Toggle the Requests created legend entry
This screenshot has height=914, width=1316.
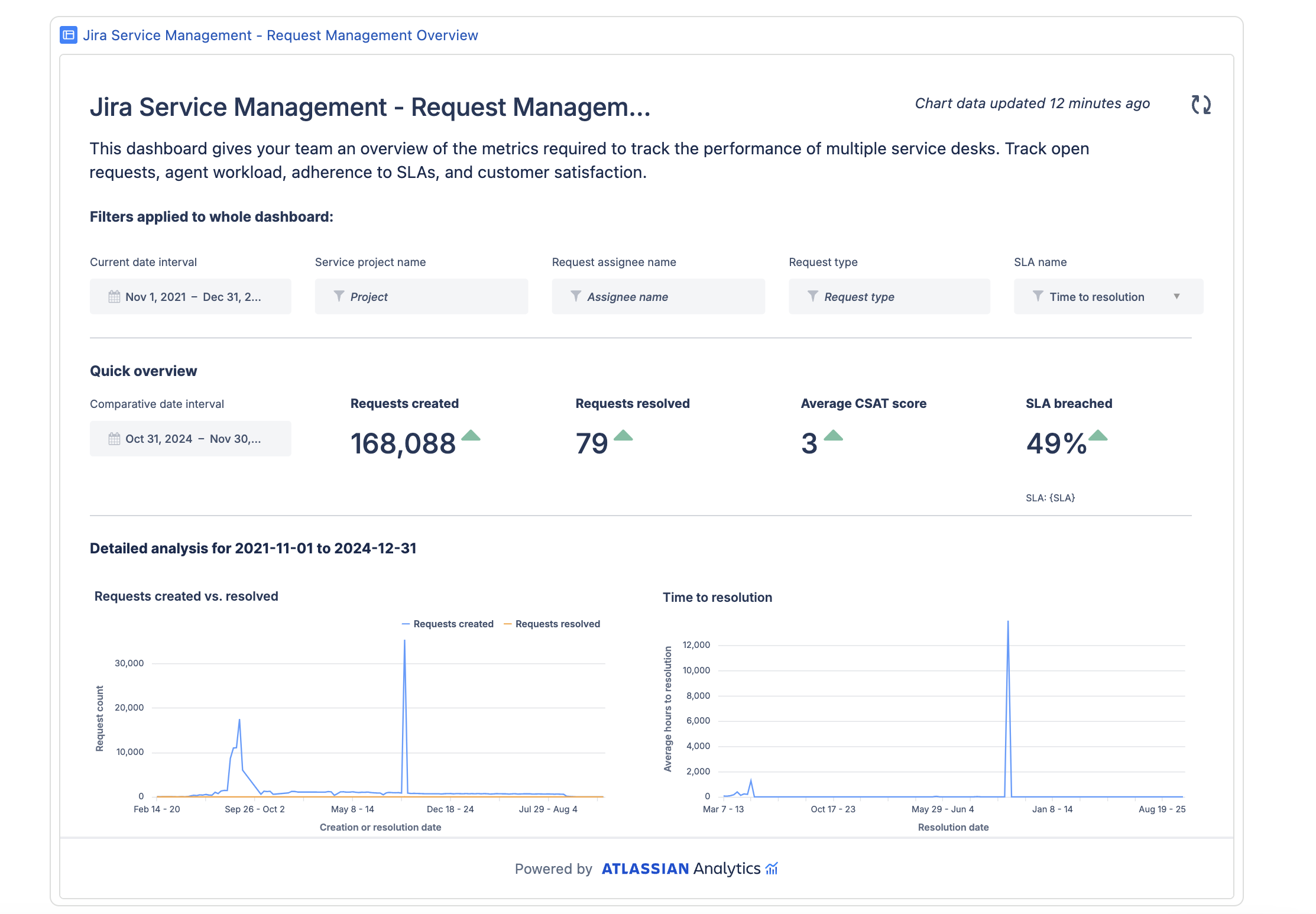click(x=448, y=624)
